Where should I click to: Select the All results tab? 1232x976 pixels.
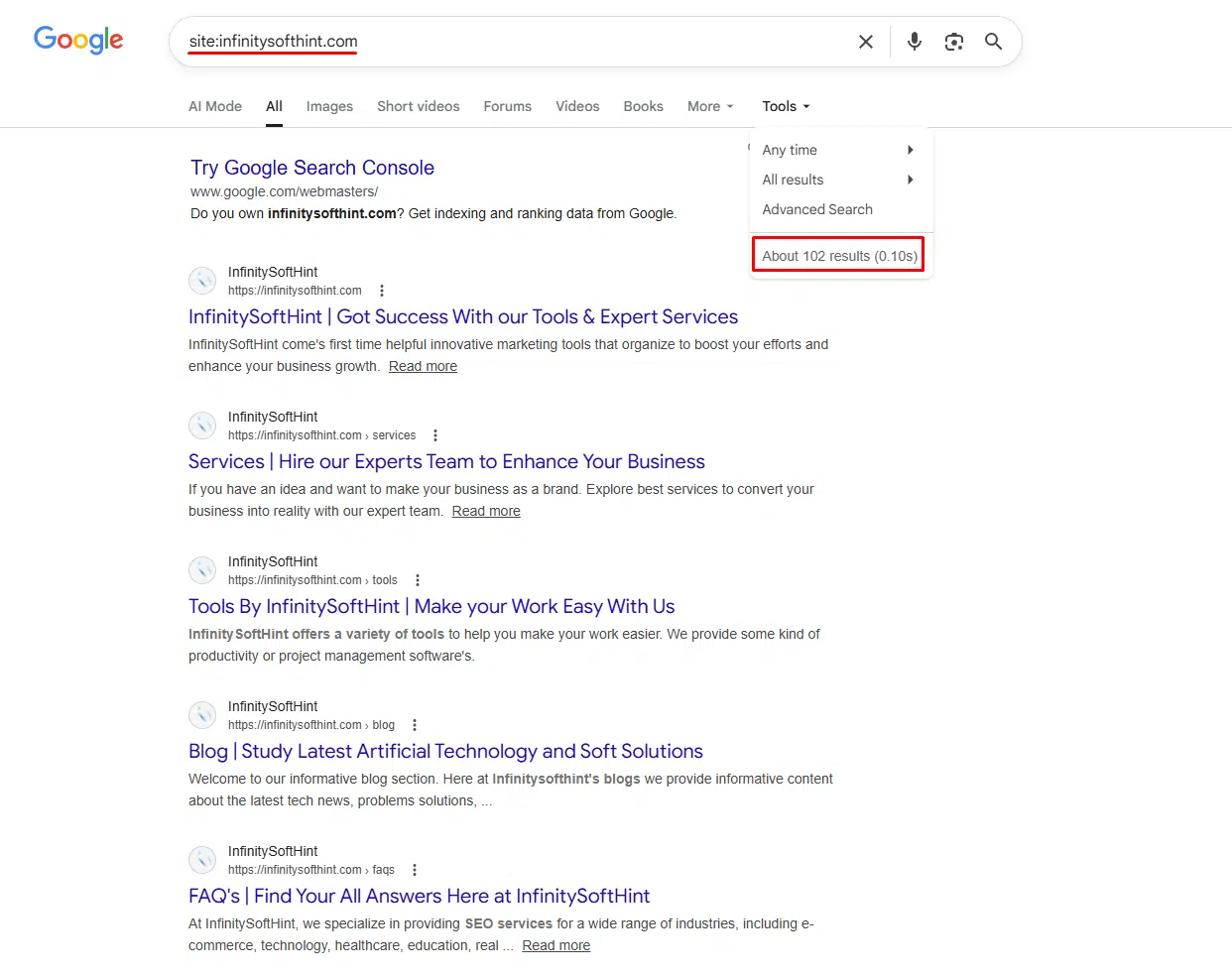pyautogui.click(x=274, y=106)
